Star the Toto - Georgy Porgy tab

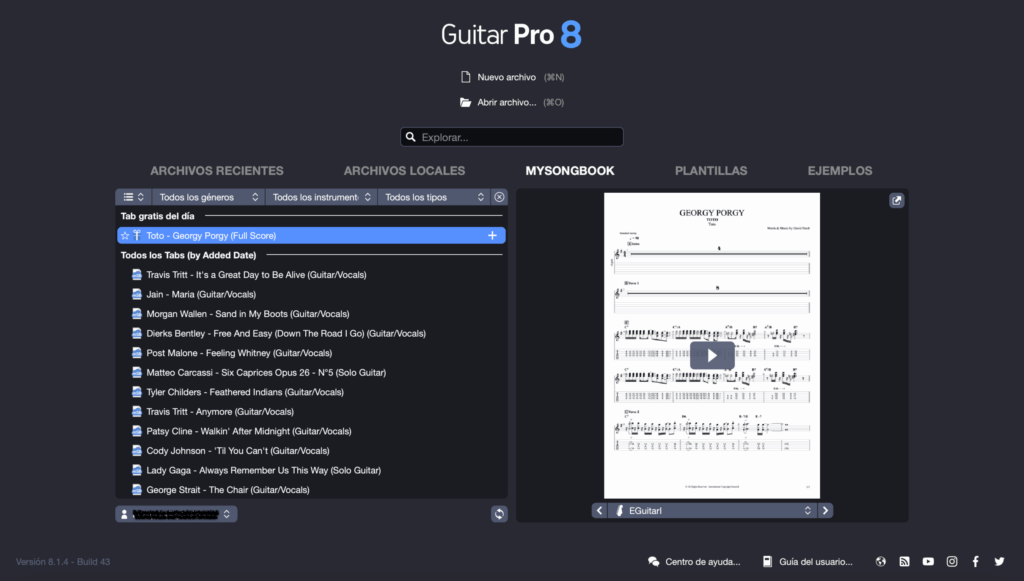[x=125, y=236]
